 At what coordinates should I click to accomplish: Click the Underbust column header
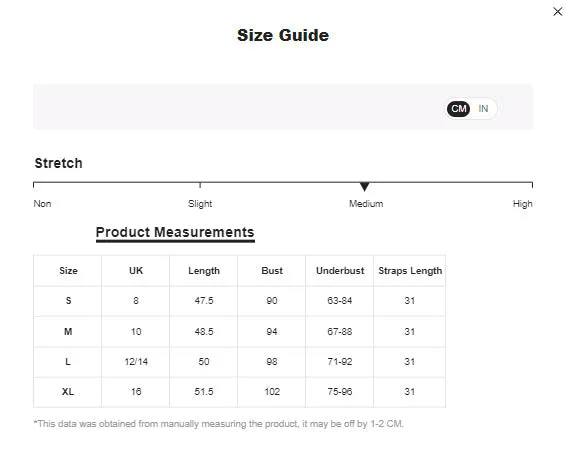pyautogui.click(x=340, y=270)
